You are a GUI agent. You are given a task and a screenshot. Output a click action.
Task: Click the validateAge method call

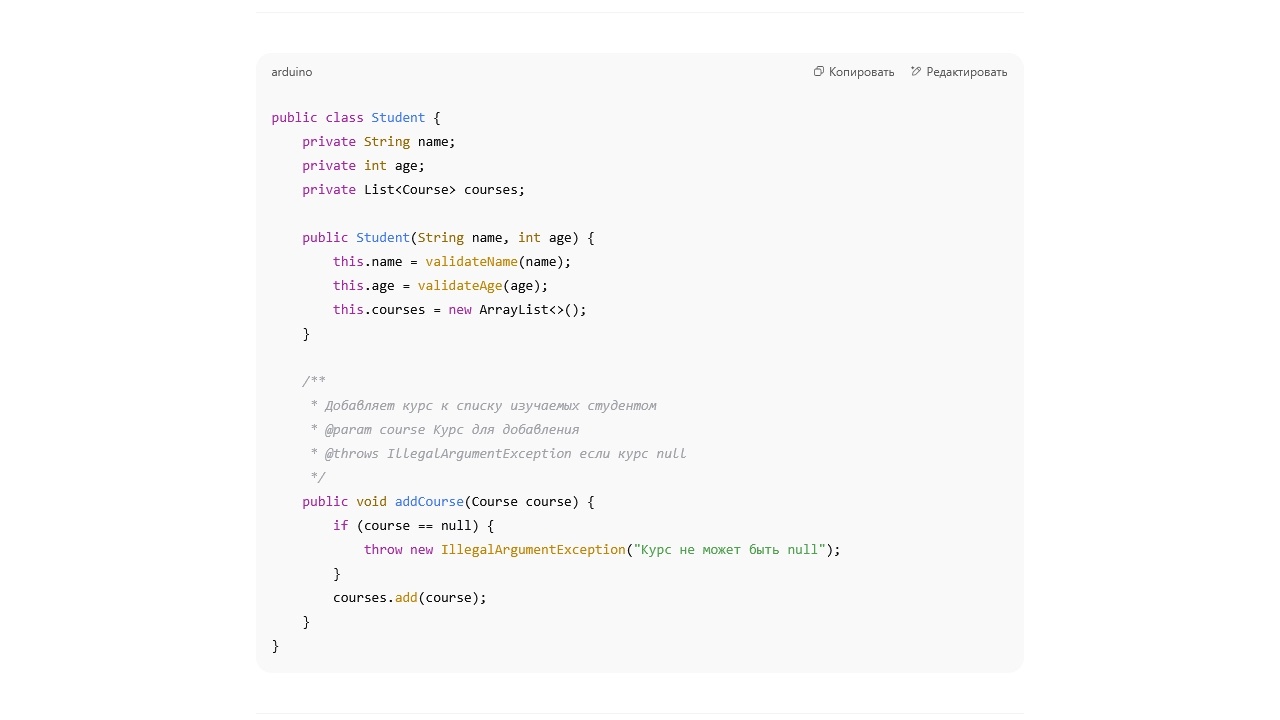459,285
